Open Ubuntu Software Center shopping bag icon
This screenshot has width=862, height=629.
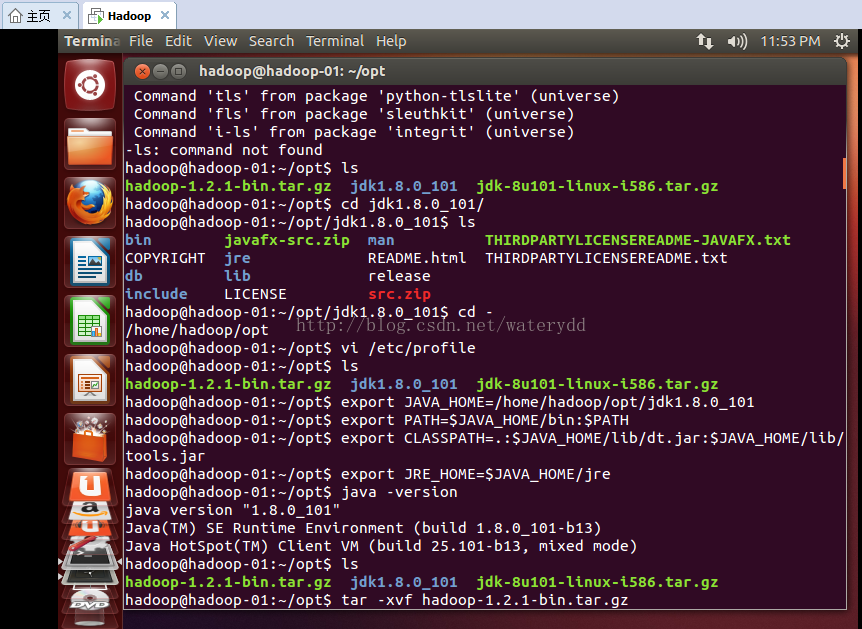(90, 439)
